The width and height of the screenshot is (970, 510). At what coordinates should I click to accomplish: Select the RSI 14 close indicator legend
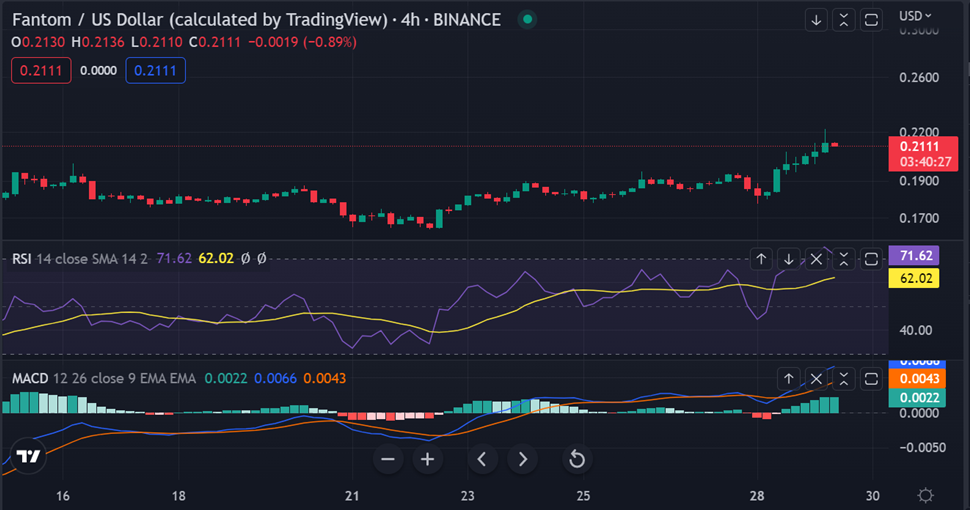tap(80, 259)
